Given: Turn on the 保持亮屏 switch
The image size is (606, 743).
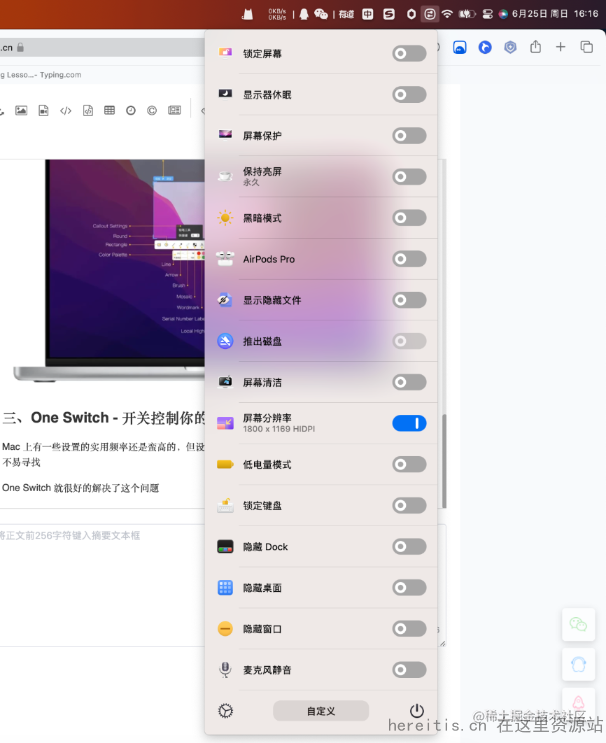Looking at the screenshot, I should point(409,177).
